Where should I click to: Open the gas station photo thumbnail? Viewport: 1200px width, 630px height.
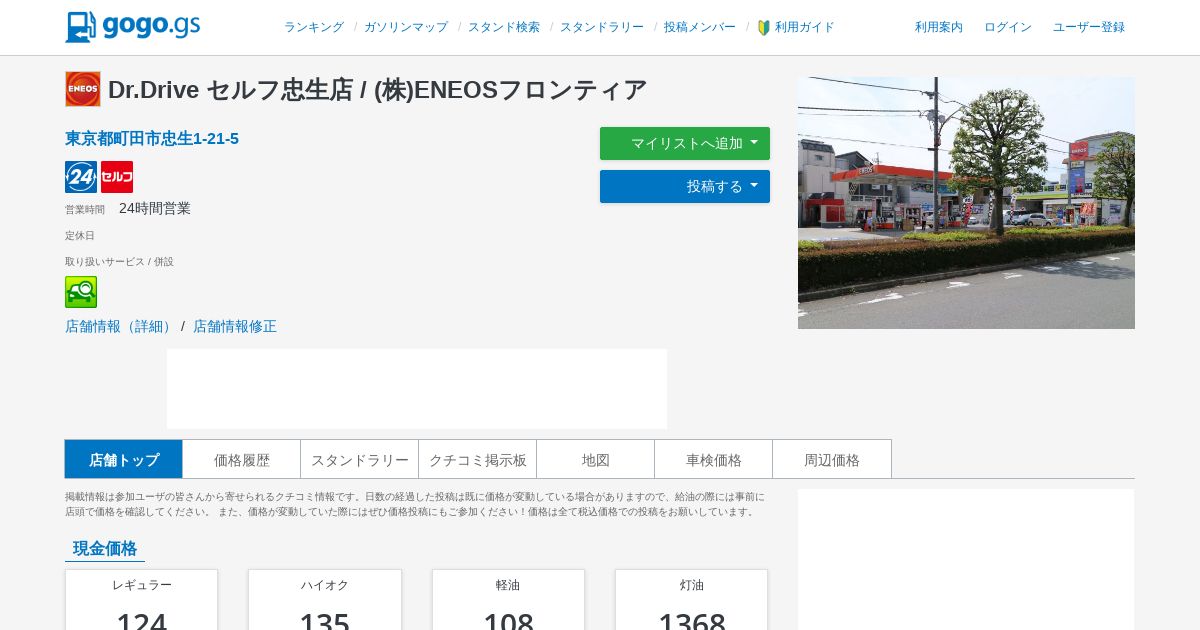[966, 203]
